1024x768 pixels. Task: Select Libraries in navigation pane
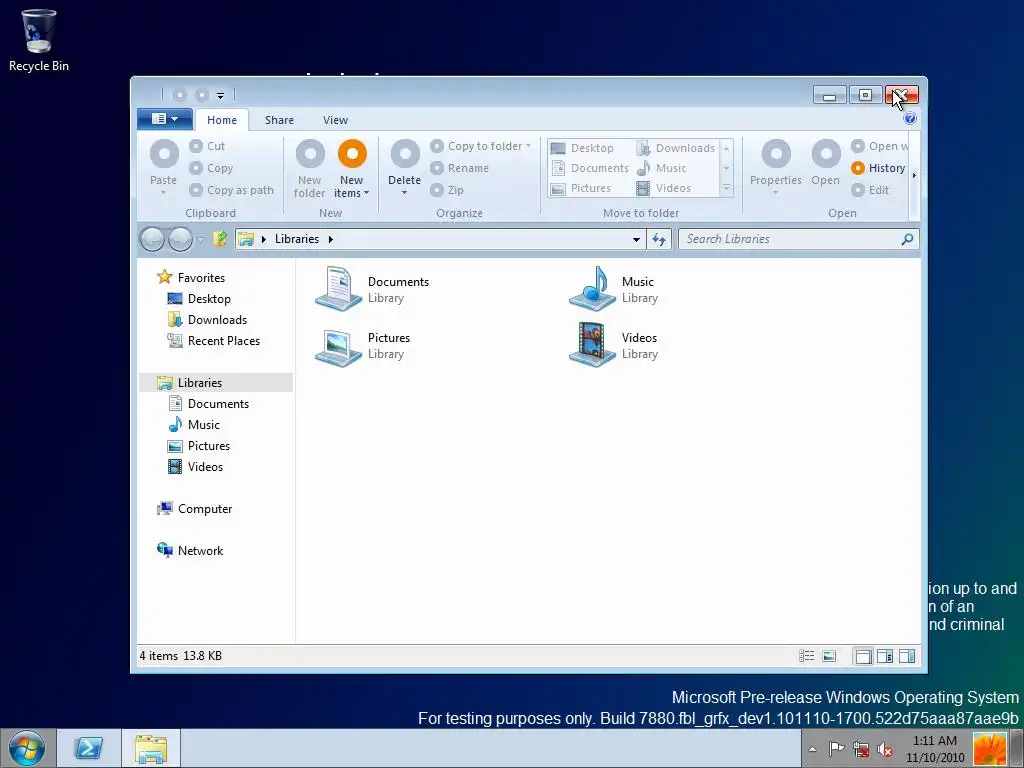tap(216, 383)
